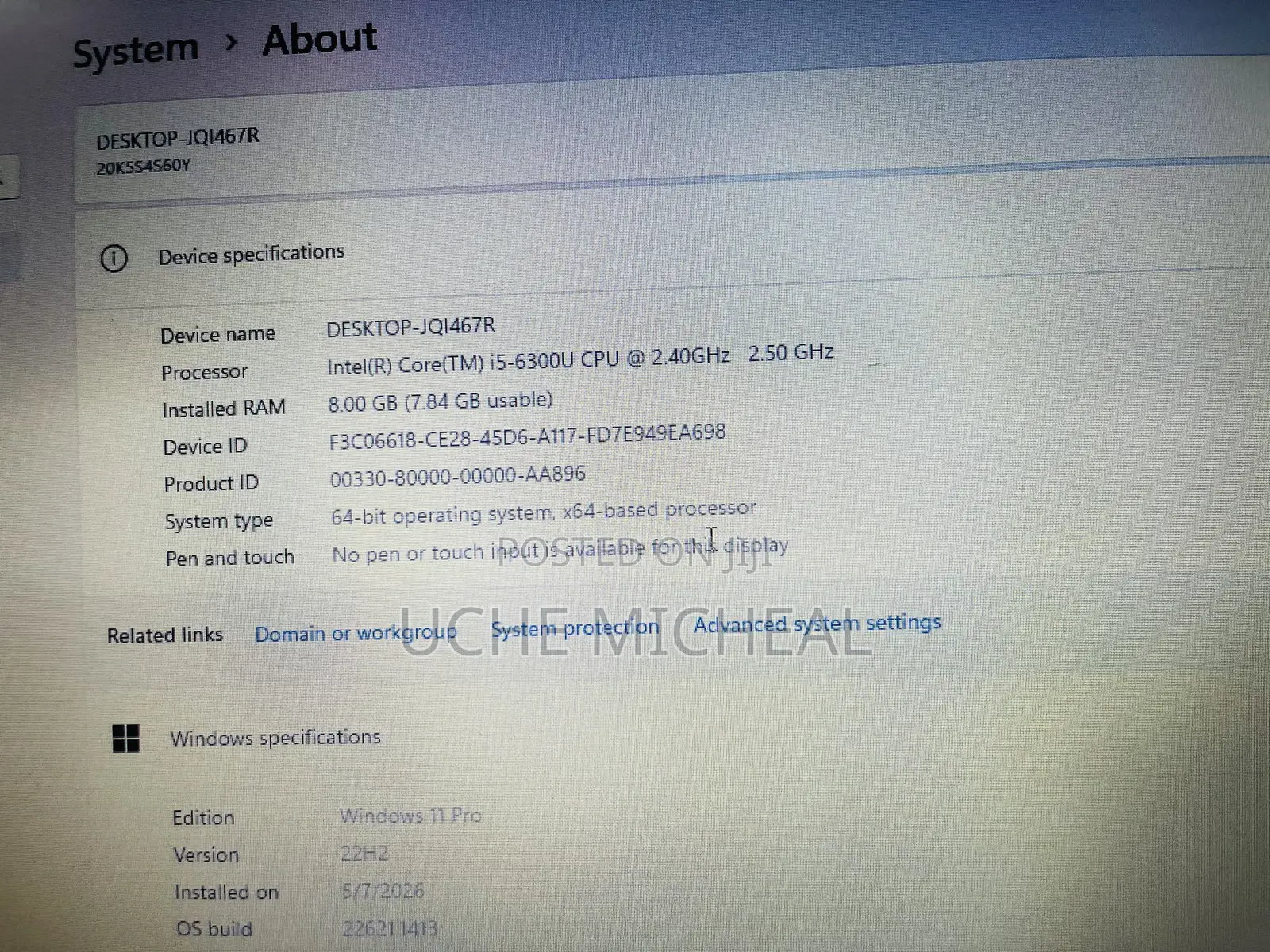This screenshot has width=1270, height=952.
Task: Select the Edition value Windows 11 Pro
Action: 410,816
